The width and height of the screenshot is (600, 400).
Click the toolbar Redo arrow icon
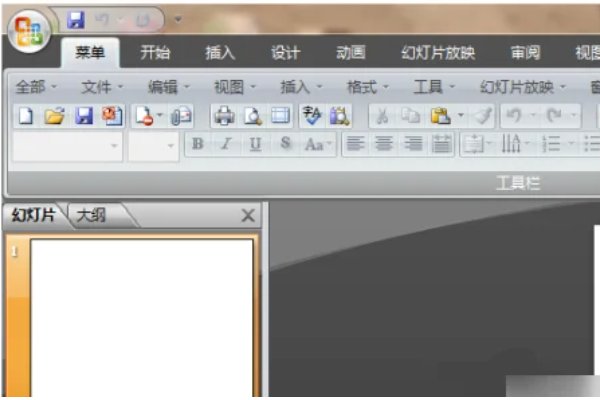pos(554,115)
